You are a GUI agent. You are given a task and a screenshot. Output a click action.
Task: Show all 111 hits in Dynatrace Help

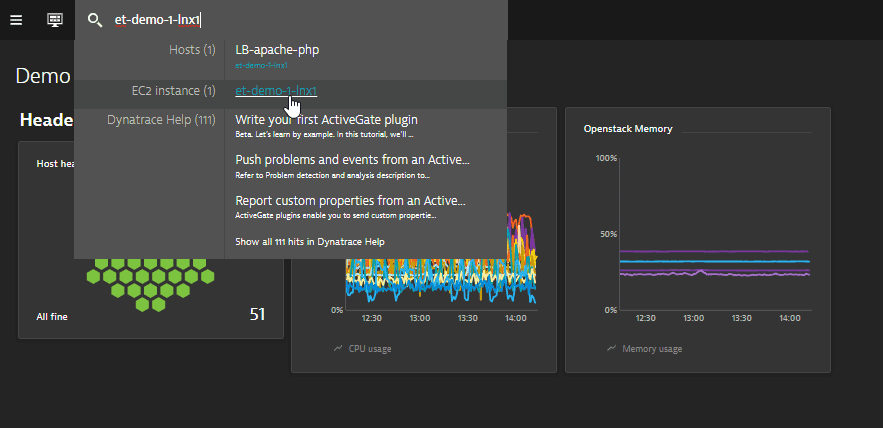click(310, 242)
